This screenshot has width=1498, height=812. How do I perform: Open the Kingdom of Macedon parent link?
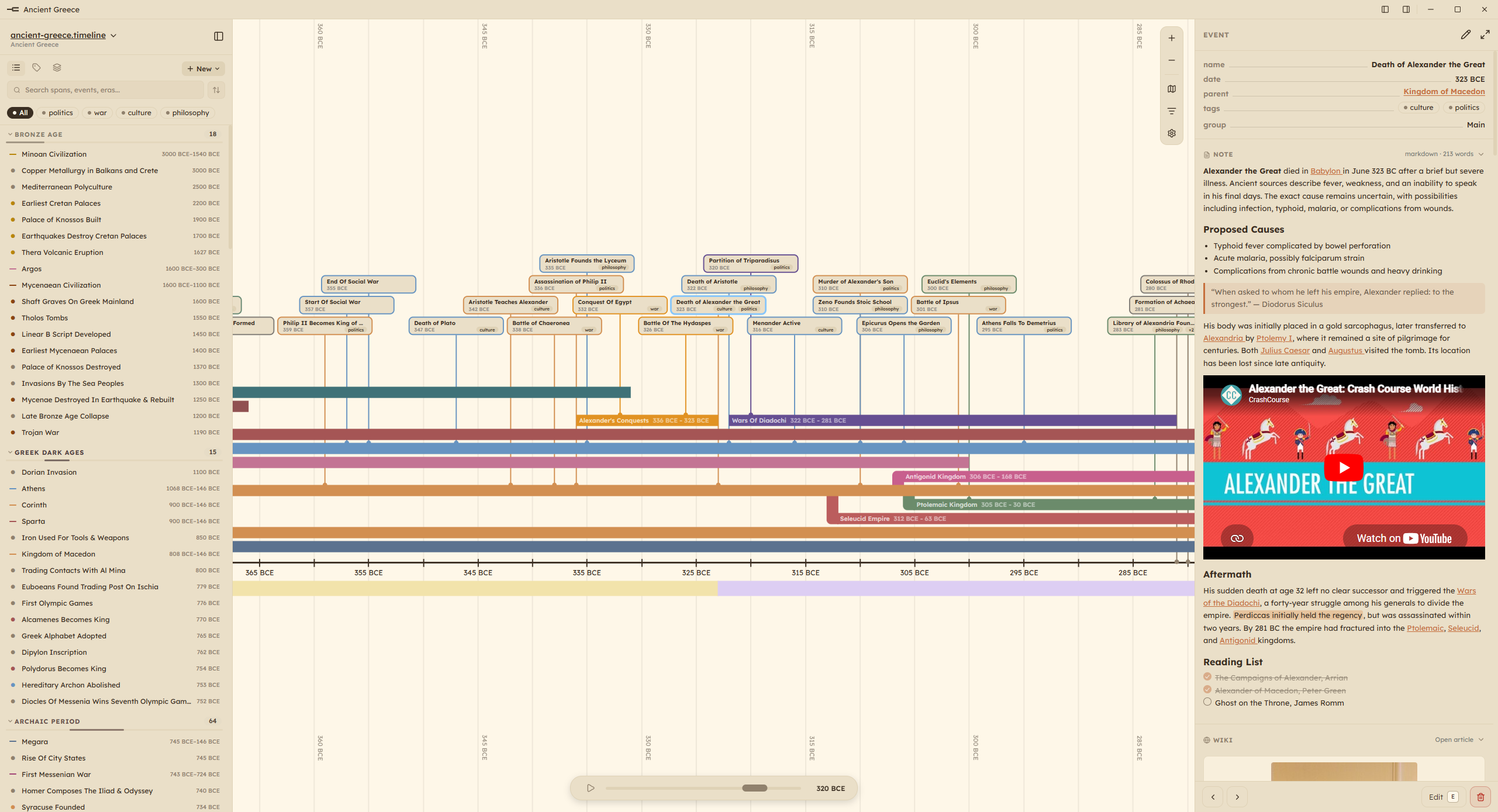(1444, 92)
